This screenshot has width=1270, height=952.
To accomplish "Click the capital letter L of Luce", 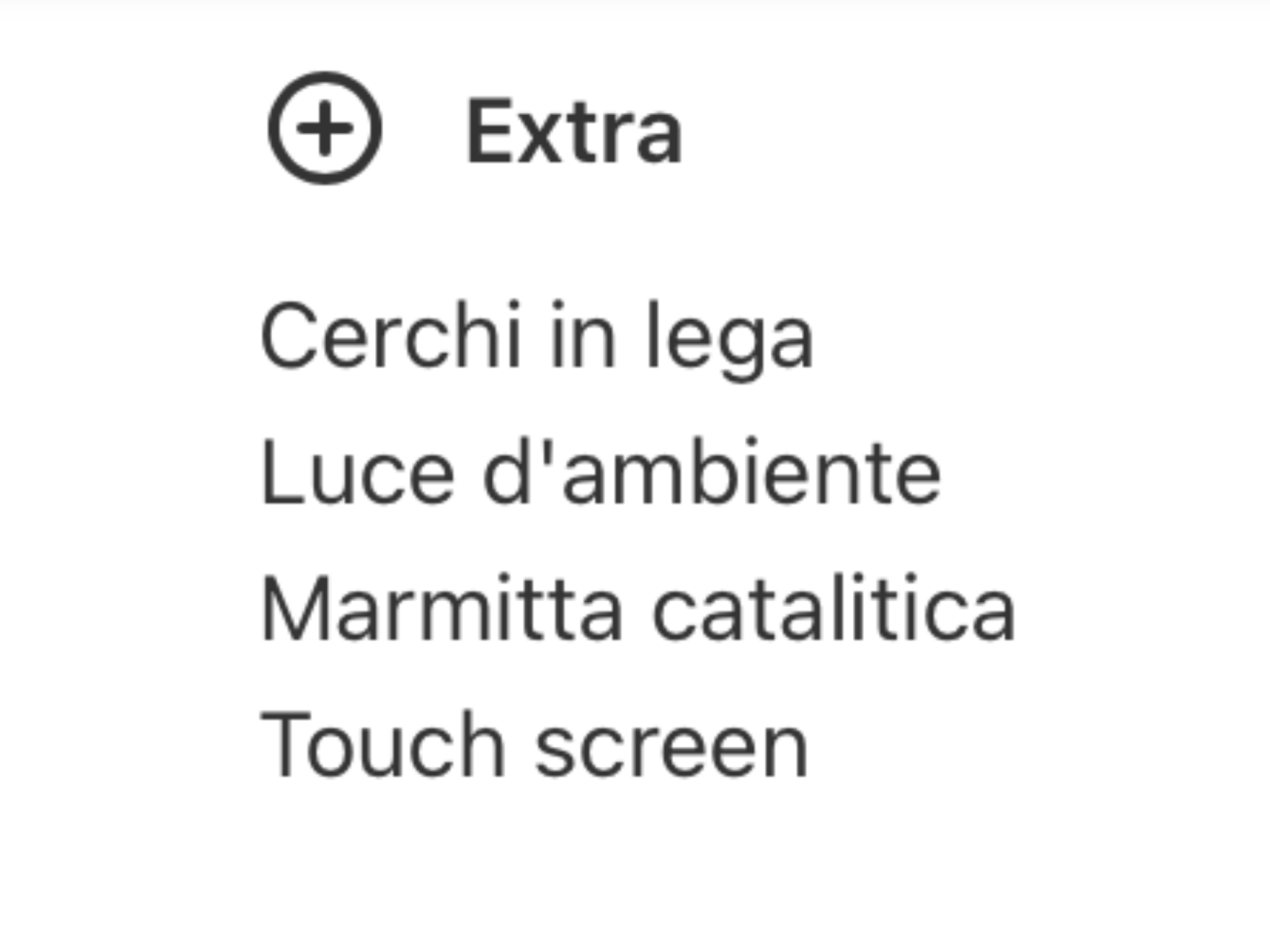I will tap(278, 475).
